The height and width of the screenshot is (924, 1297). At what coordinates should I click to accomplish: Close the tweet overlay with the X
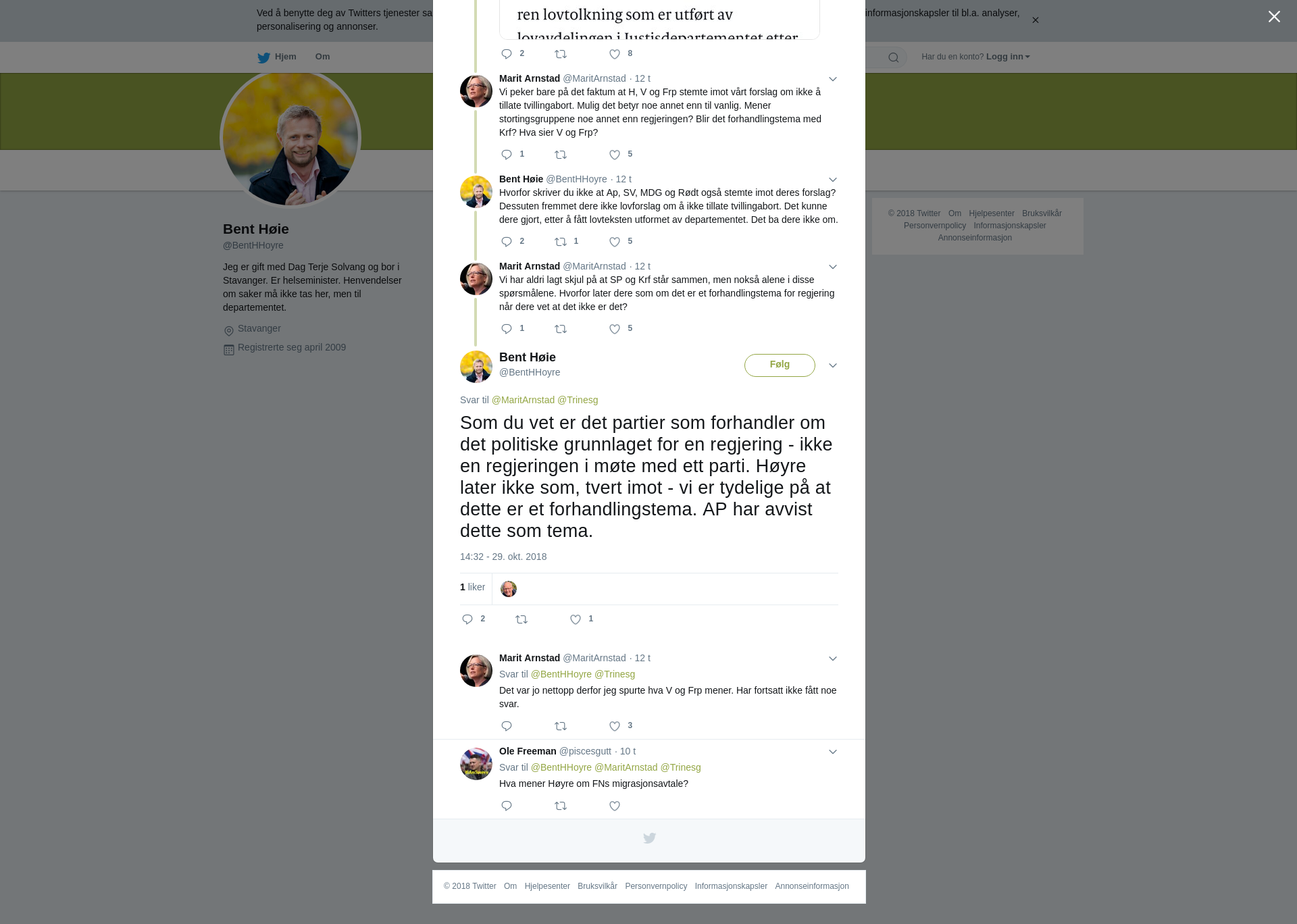click(x=1274, y=17)
